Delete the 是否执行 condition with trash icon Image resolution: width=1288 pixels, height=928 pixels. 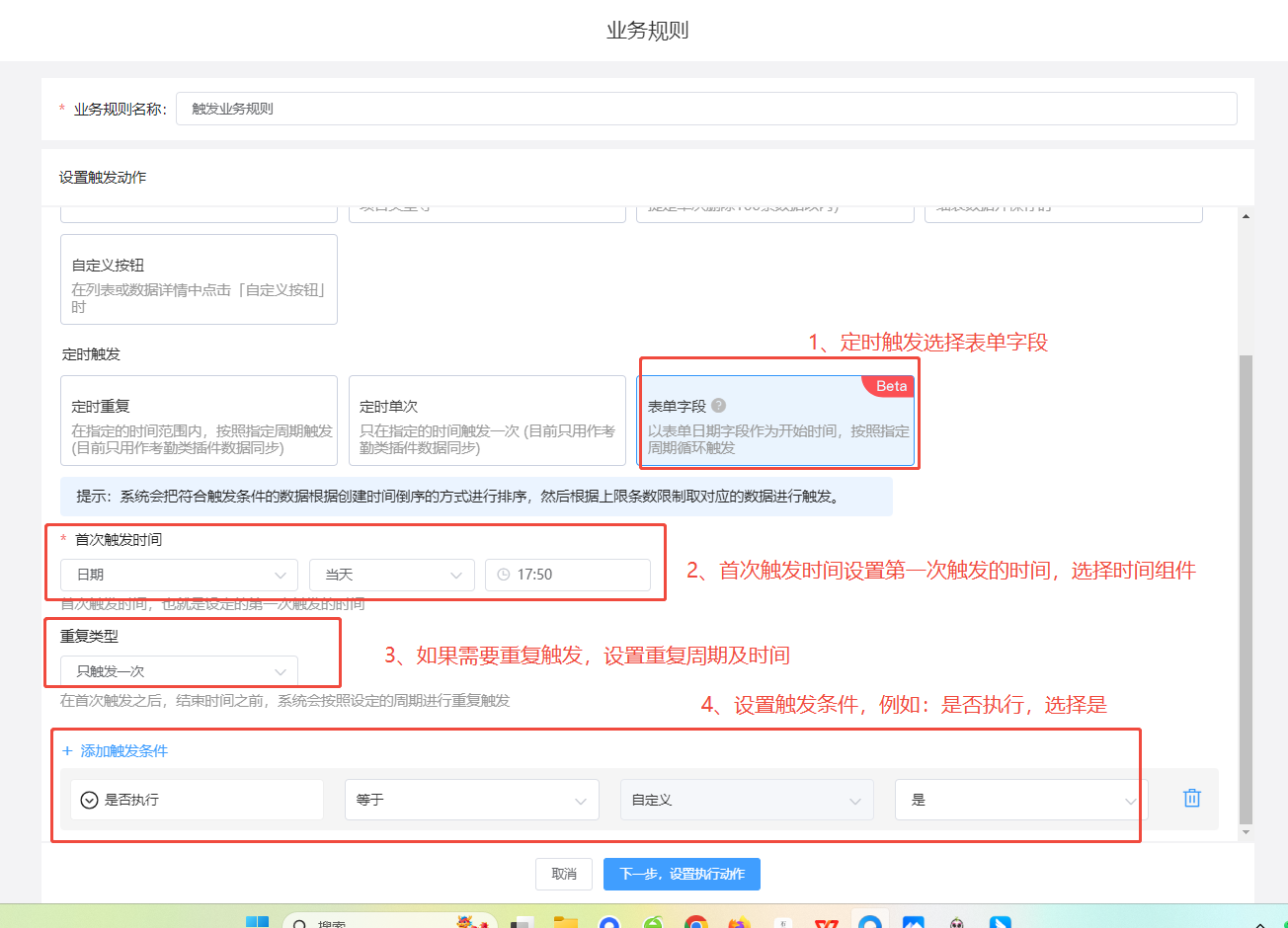pos(1191,799)
